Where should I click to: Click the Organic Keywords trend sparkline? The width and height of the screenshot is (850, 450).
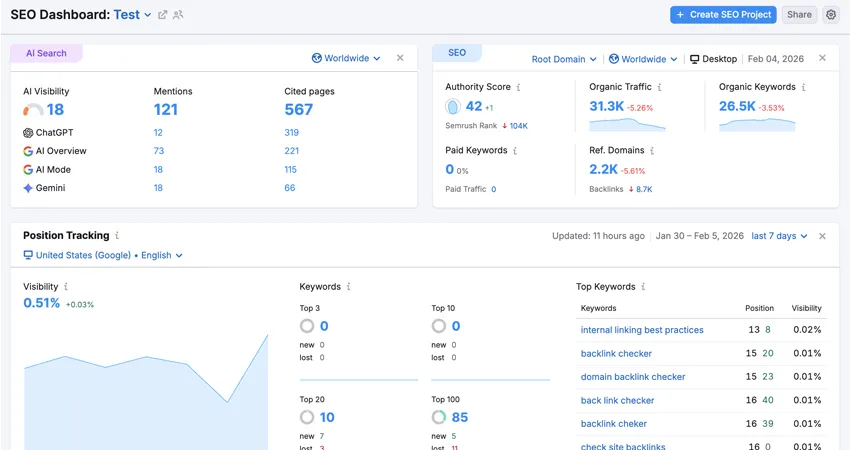click(757, 125)
